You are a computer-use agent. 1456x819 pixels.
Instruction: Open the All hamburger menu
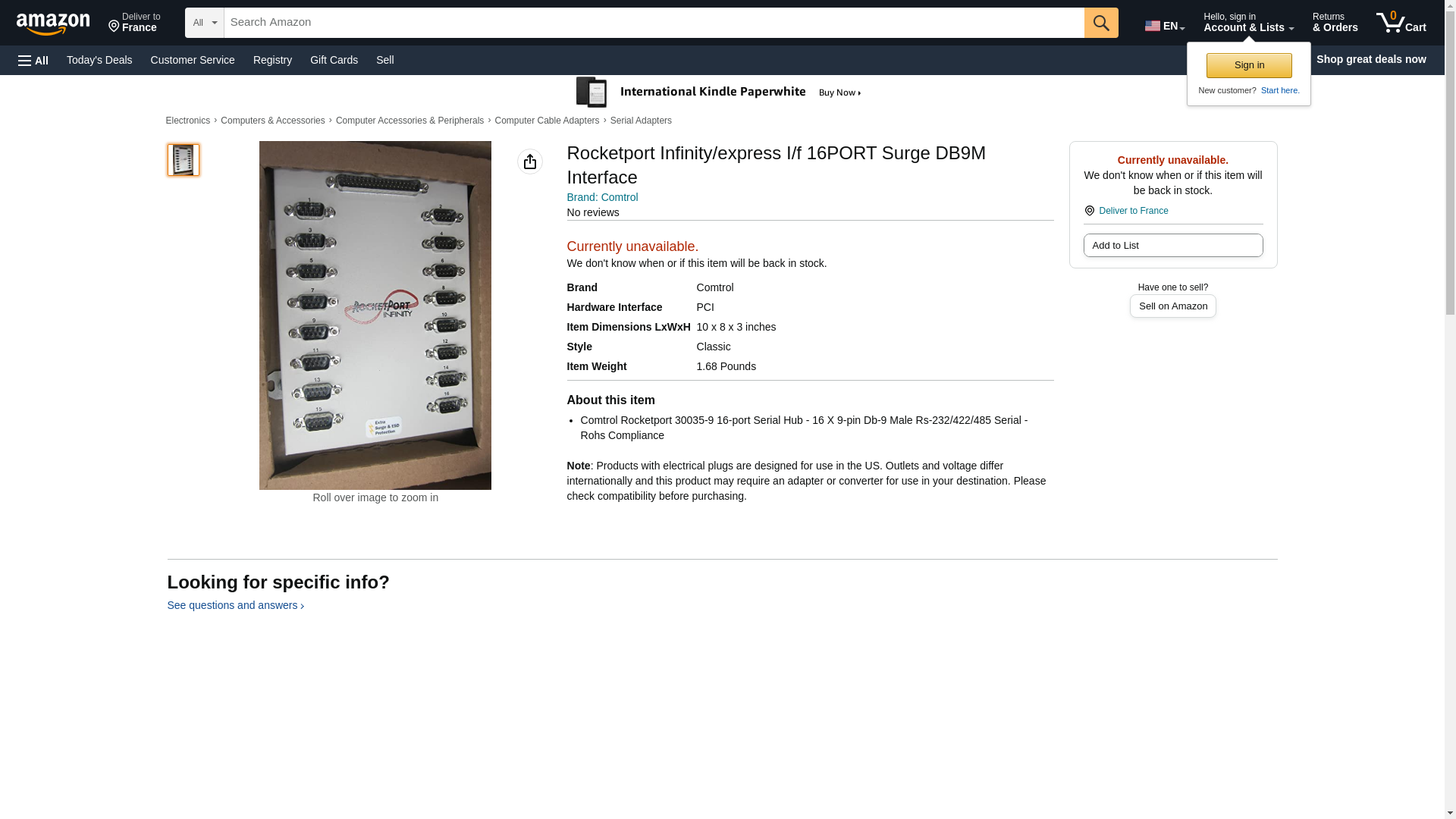tap(33, 61)
